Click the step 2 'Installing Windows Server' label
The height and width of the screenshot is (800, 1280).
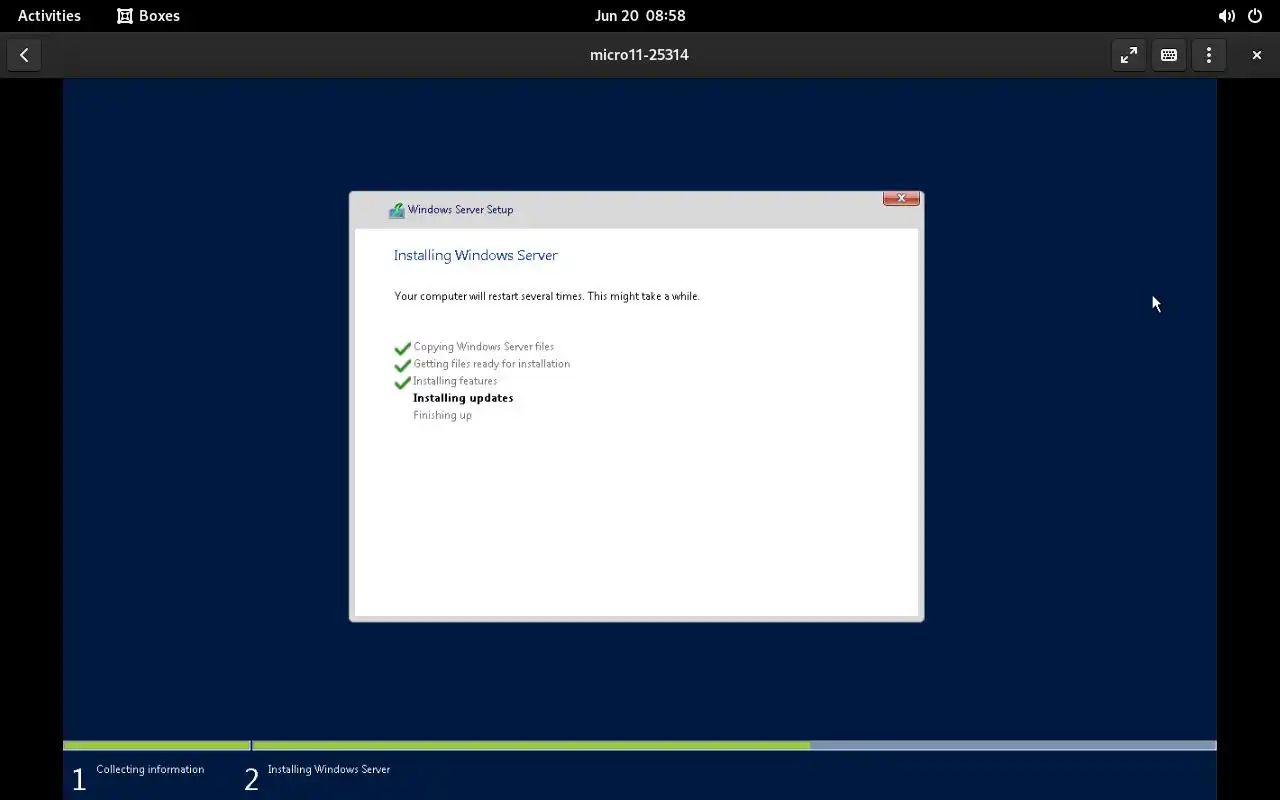[x=329, y=770]
